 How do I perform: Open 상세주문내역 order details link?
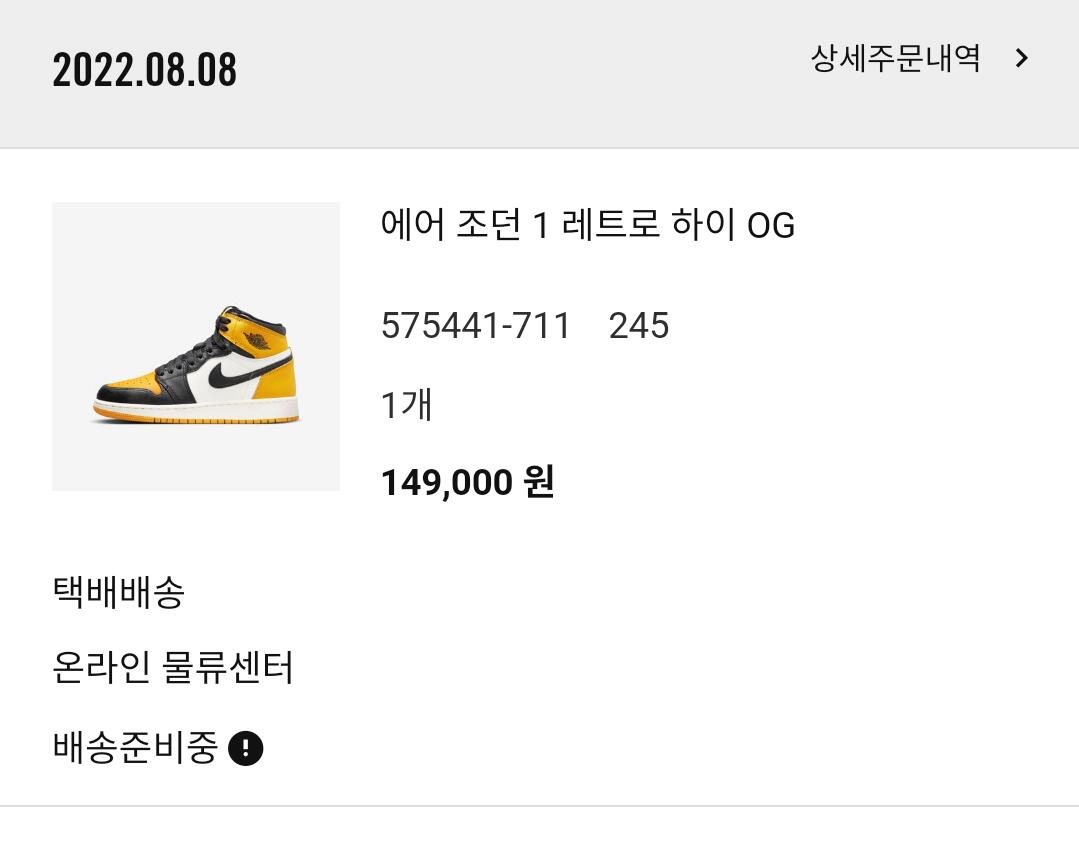[895, 58]
